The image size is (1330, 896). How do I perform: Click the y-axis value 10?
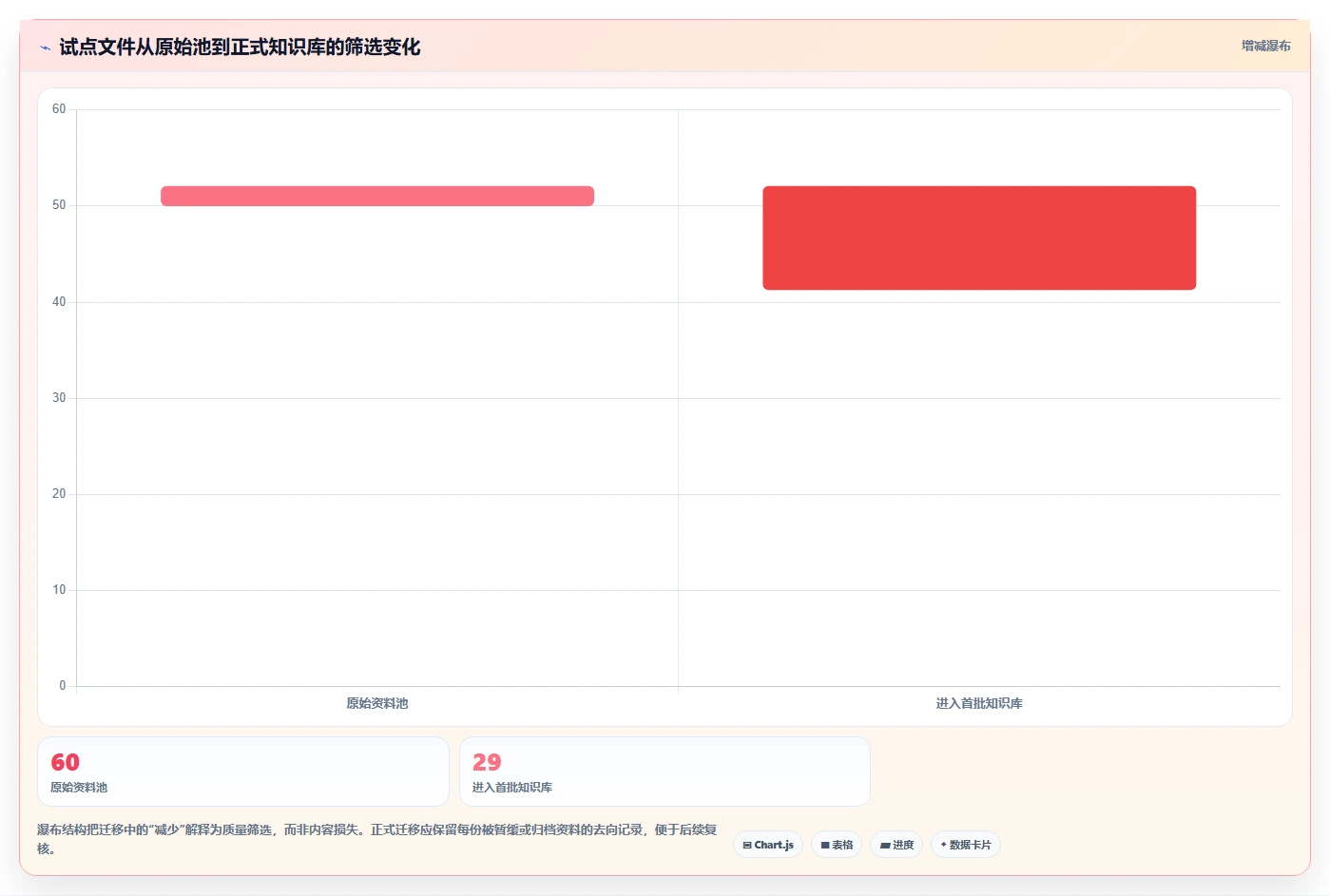coord(59,590)
